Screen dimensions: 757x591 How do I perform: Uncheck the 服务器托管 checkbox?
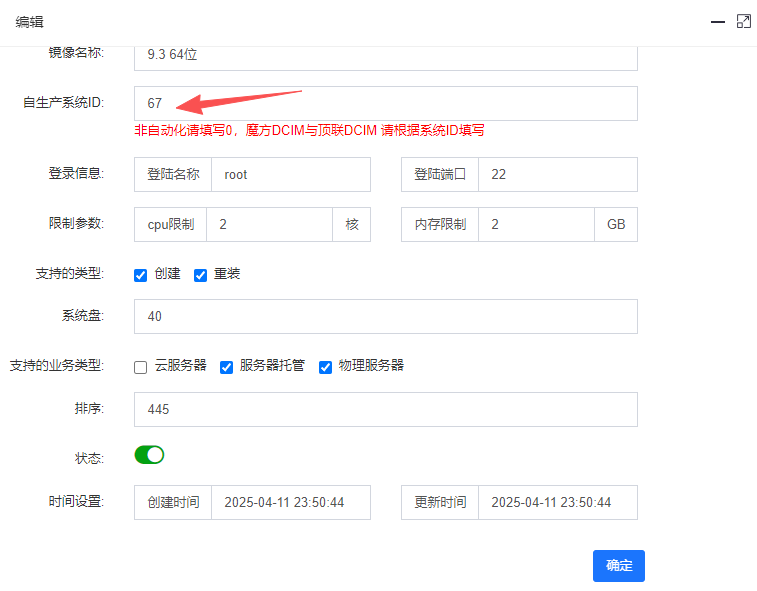pyautogui.click(x=226, y=367)
